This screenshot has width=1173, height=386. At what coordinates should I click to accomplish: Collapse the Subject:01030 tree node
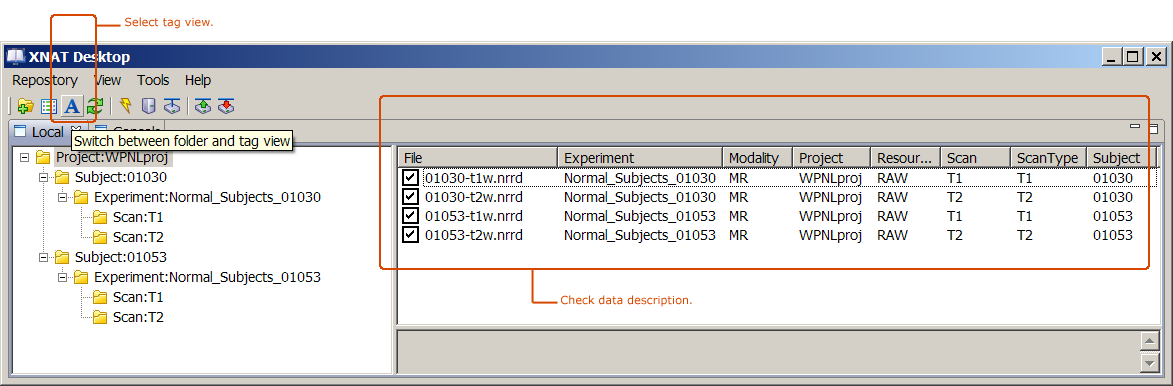pyautogui.click(x=43, y=177)
